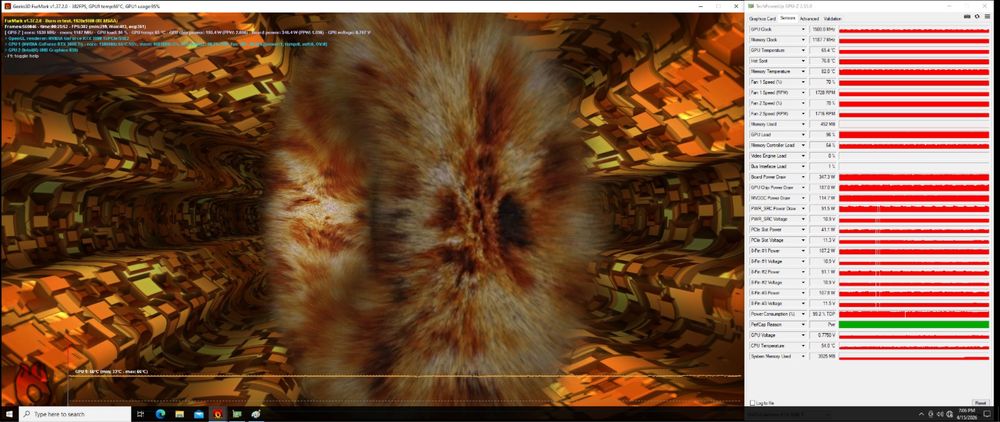Image resolution: width=1000 pixels, height=422 pixels.
Task: Click the FurMark F1 toggle help text
Action: [20, 56]
